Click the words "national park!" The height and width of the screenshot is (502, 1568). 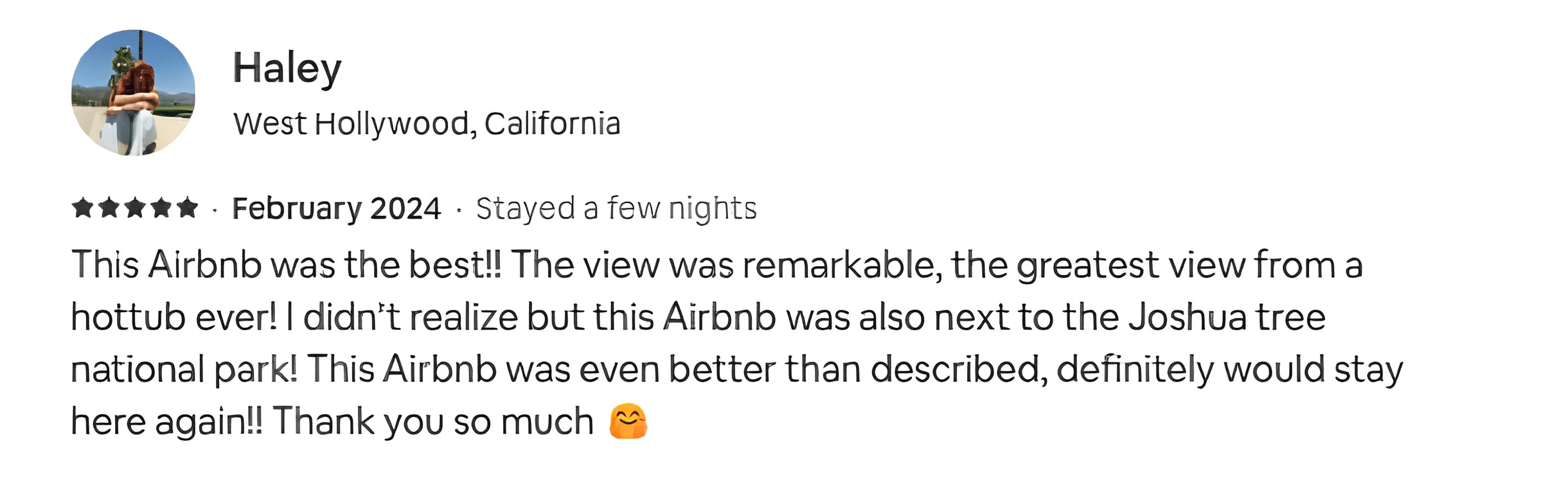(x=184, y=370)
